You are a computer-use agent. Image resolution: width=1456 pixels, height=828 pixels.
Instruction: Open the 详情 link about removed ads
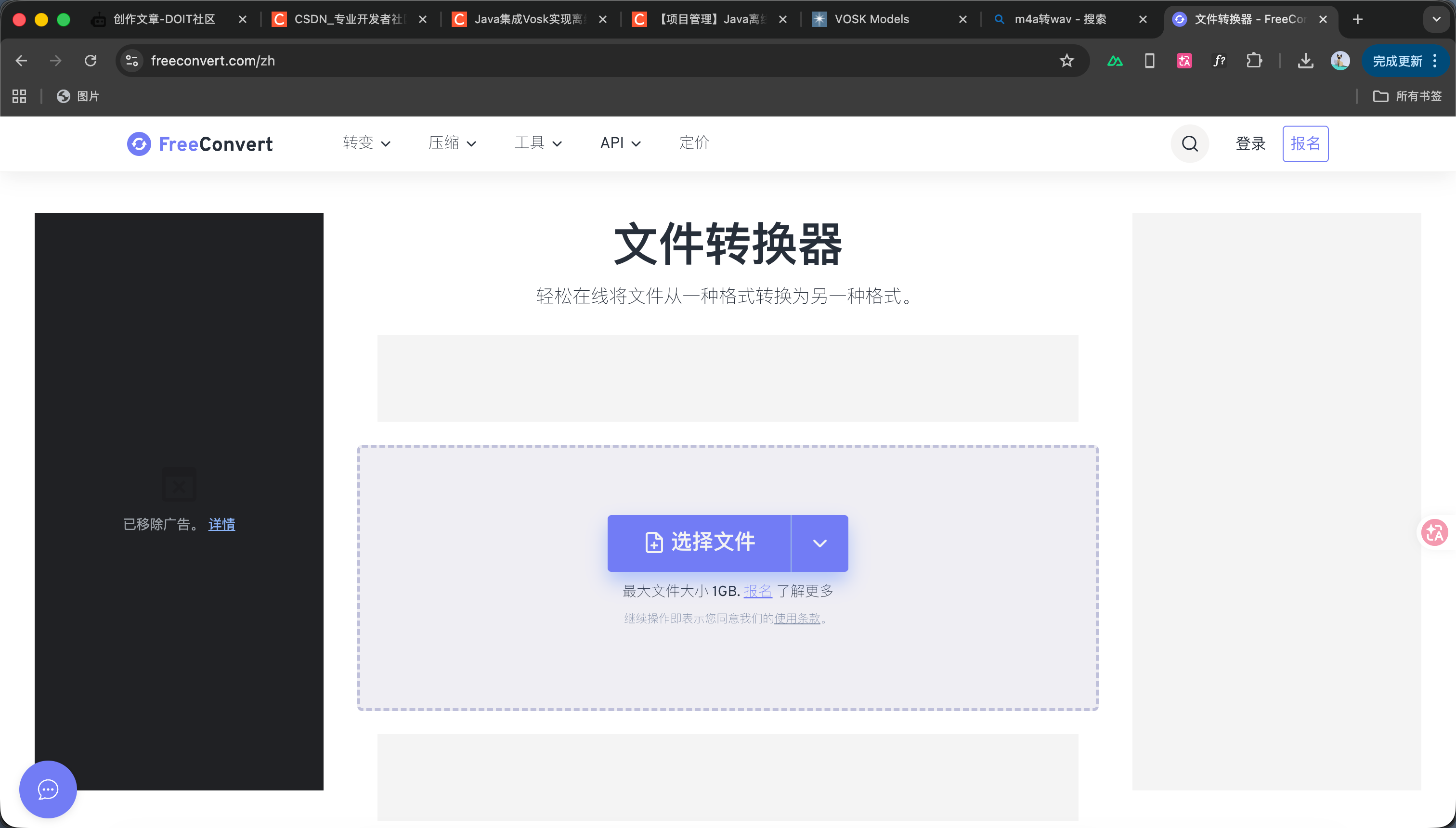coord(222,524)
